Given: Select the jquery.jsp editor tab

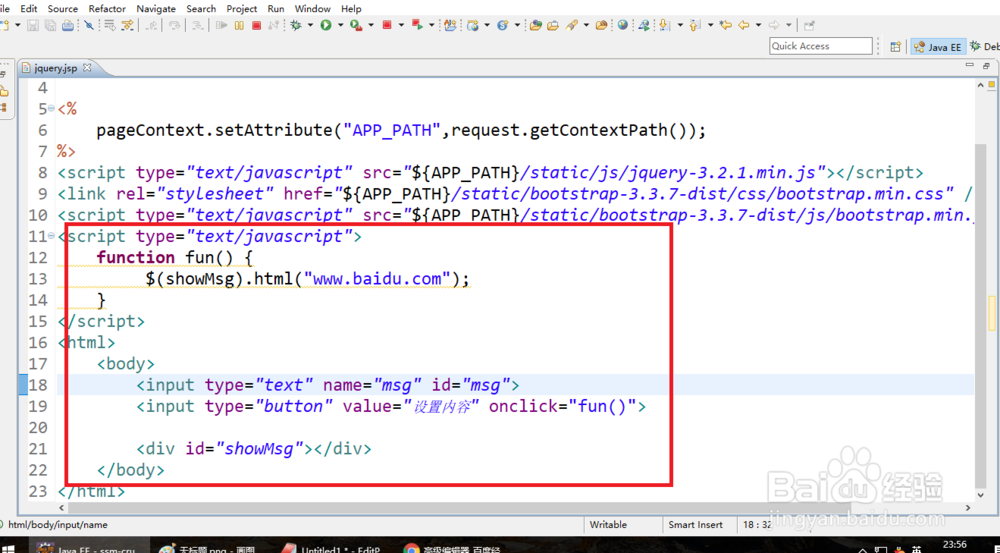Looking at the screenshot, I should [x=55, y=68].
